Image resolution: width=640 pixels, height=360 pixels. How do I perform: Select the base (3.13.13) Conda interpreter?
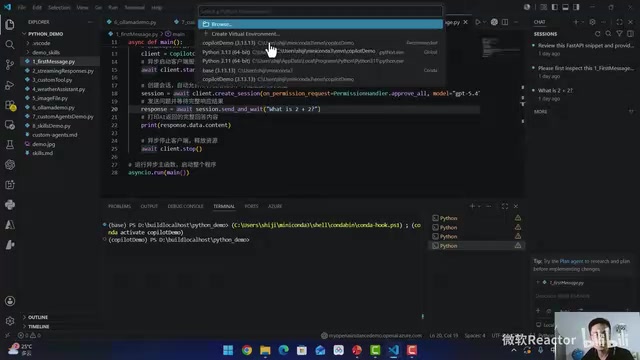320,70
